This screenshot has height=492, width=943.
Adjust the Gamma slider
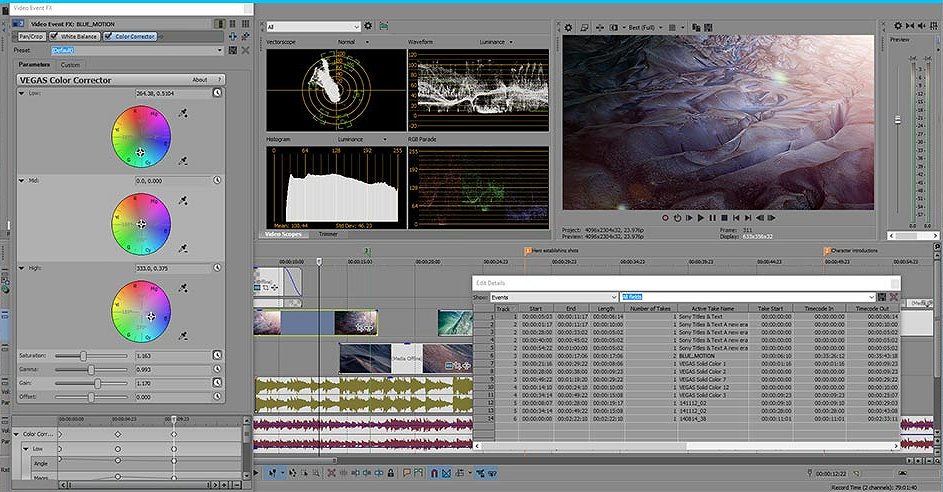click(x=91, y=369)
